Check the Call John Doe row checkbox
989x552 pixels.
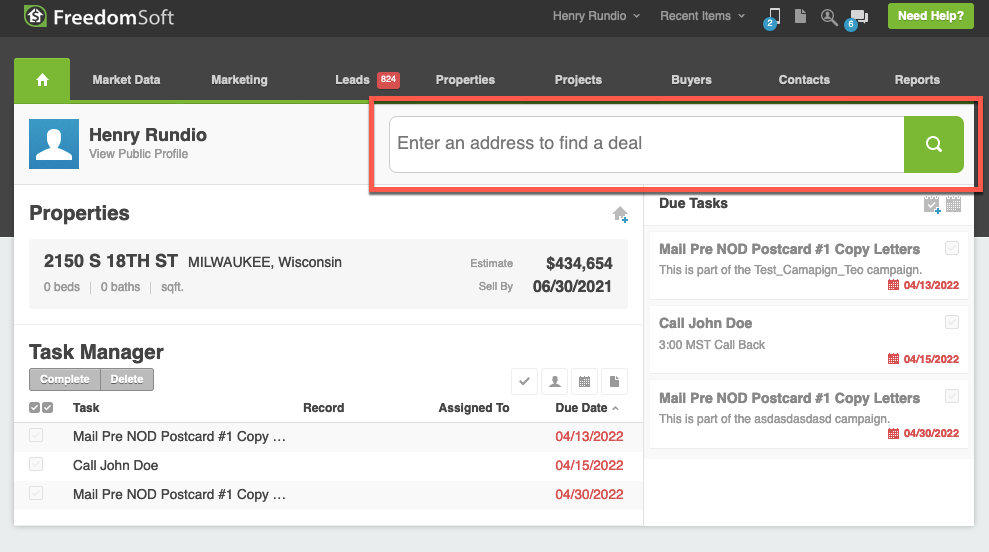pyautogui.click(x=36, y=465)
